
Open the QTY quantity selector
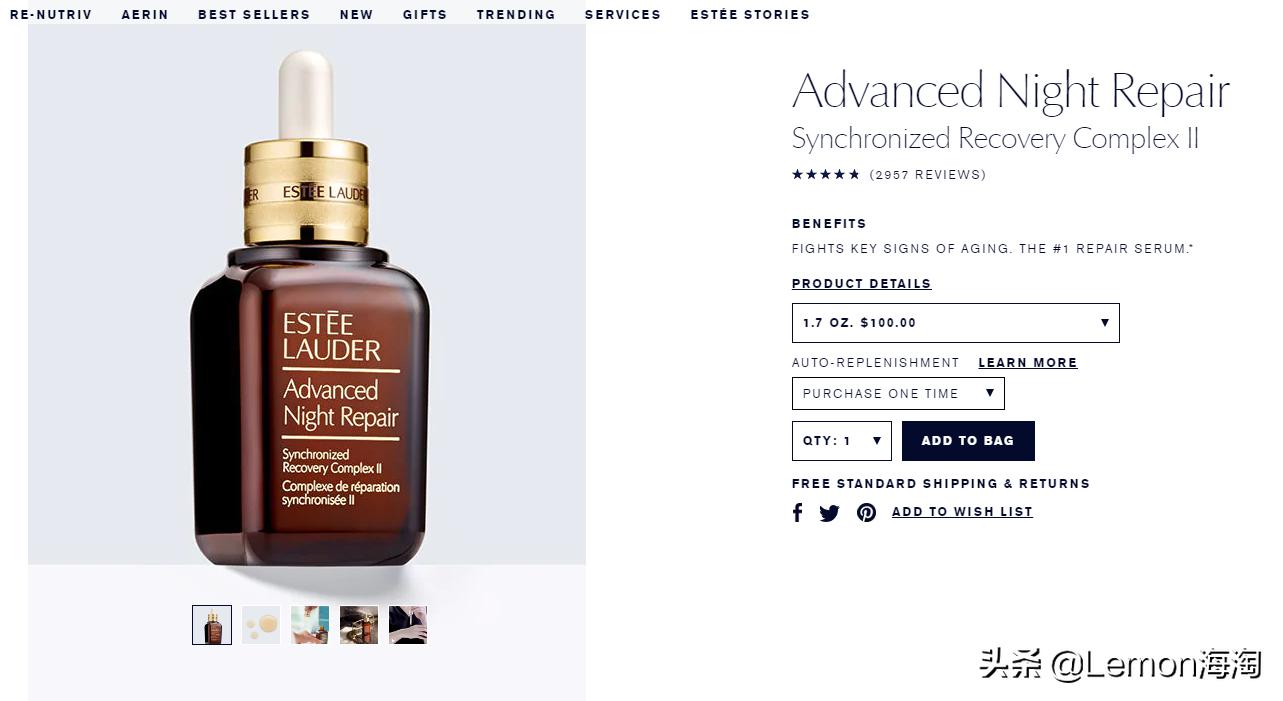[841, 441]
